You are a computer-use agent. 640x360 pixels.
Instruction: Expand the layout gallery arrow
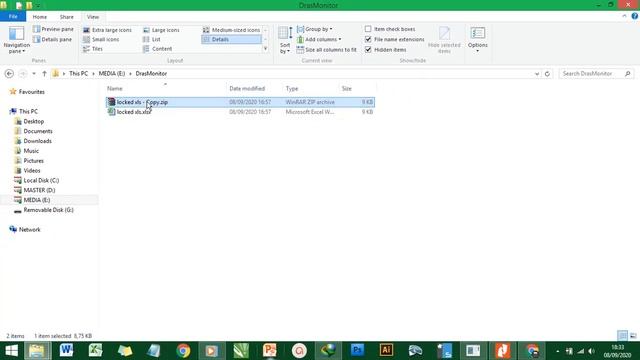point(265,49)
